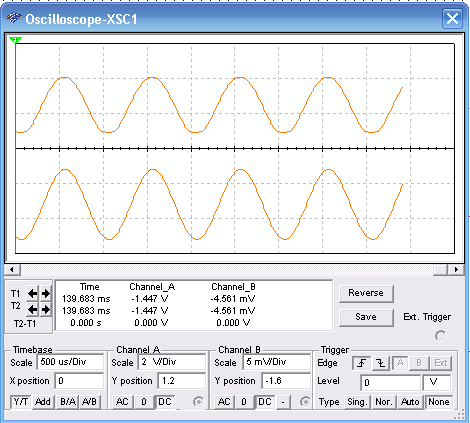Click Channel A Scale field
The width and height of the screenshot is (470, 423).
172,362
